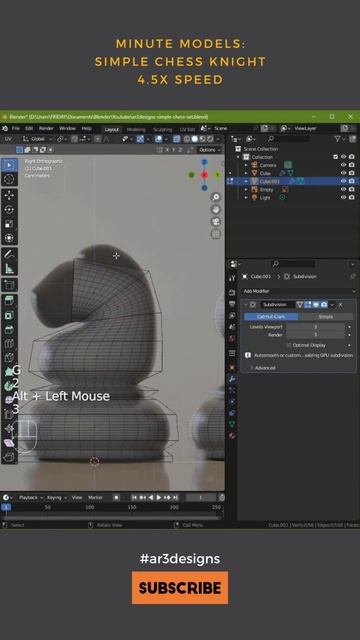Select the Select Box tool
Screen dimensions: 360x640
coord(9,165)
